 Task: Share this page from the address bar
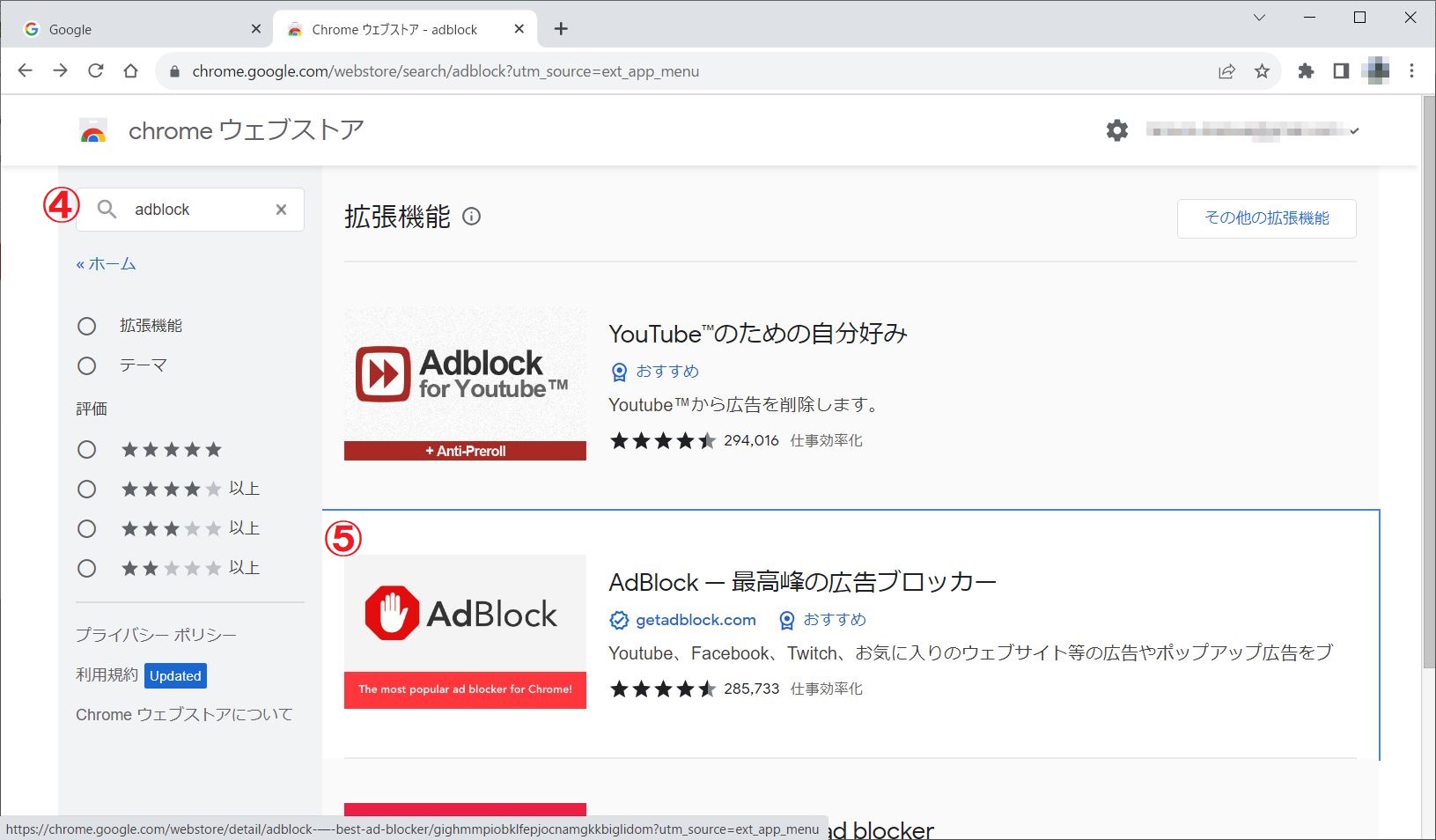click(x=1226, y=71)
